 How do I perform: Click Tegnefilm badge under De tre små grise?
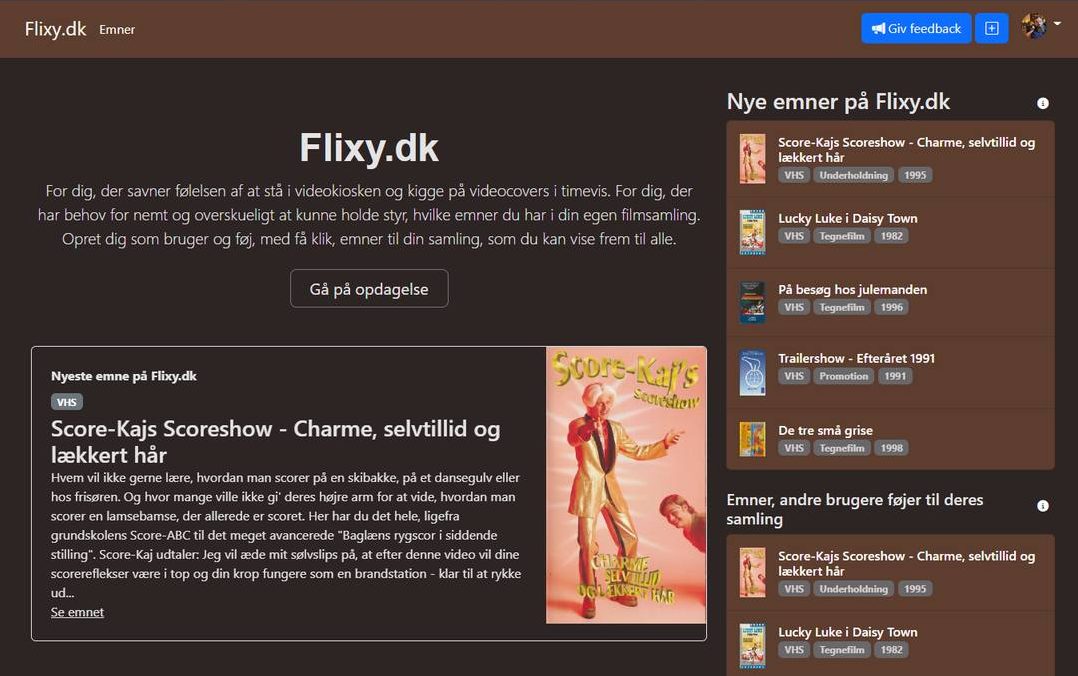pos(842,448)
